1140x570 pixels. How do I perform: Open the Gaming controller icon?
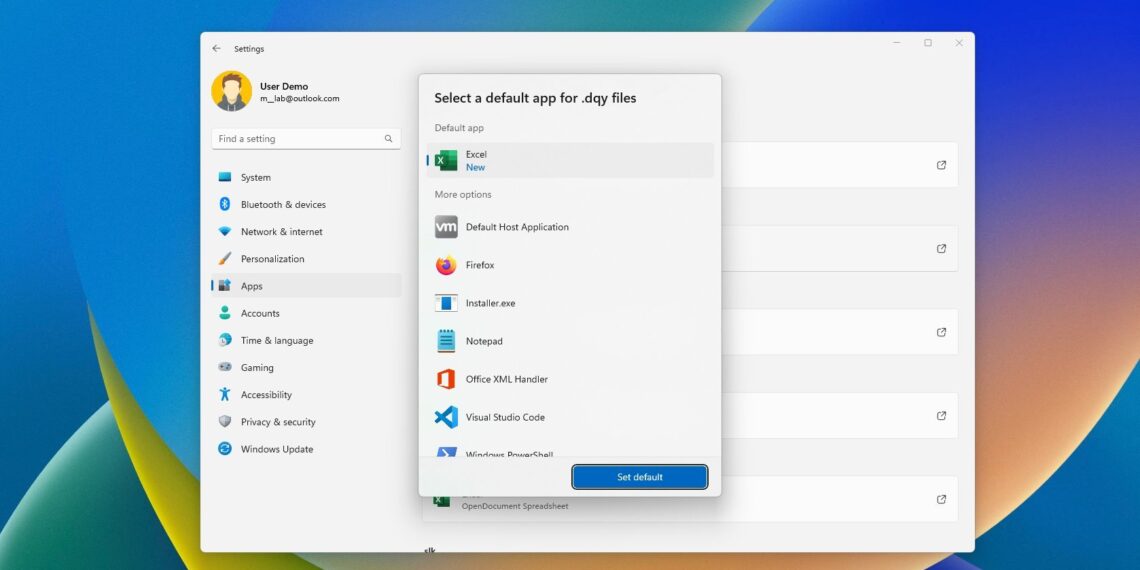[x=225, y=367]
